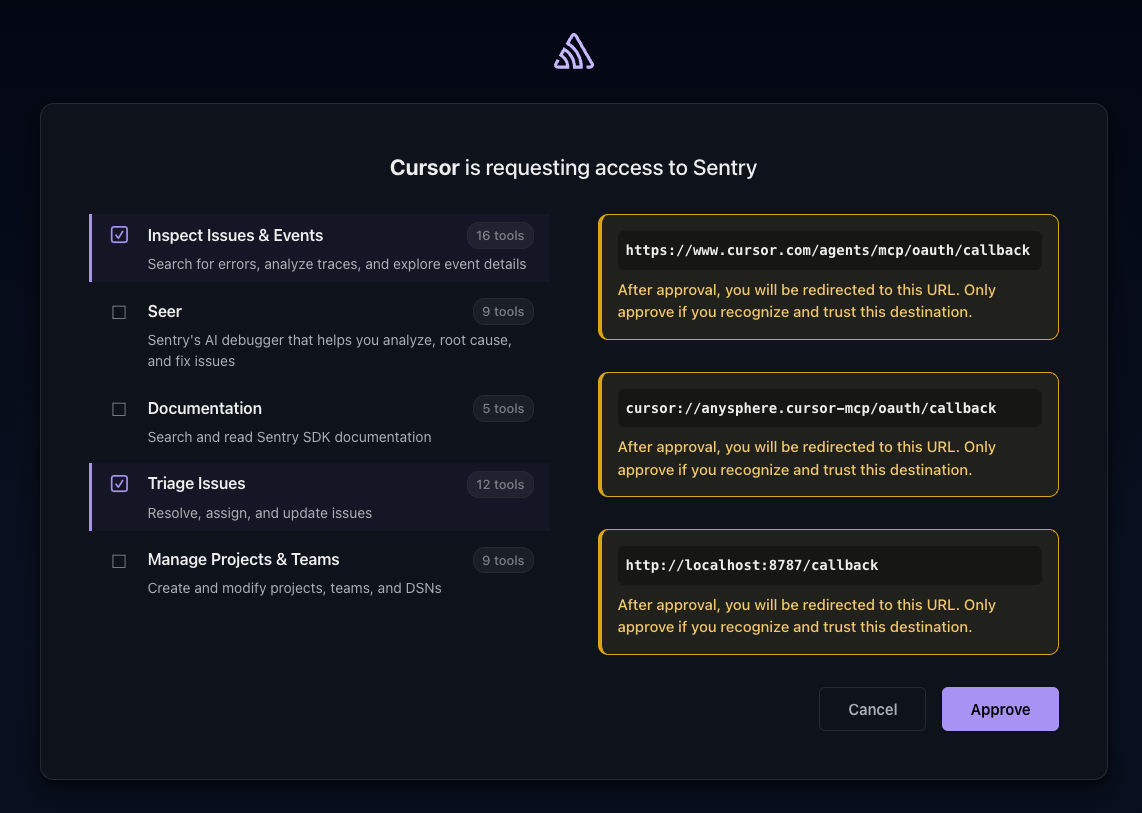Click the Triage Issues permission label
This screenshot has width=1142, height=813.
click(196, 483)
